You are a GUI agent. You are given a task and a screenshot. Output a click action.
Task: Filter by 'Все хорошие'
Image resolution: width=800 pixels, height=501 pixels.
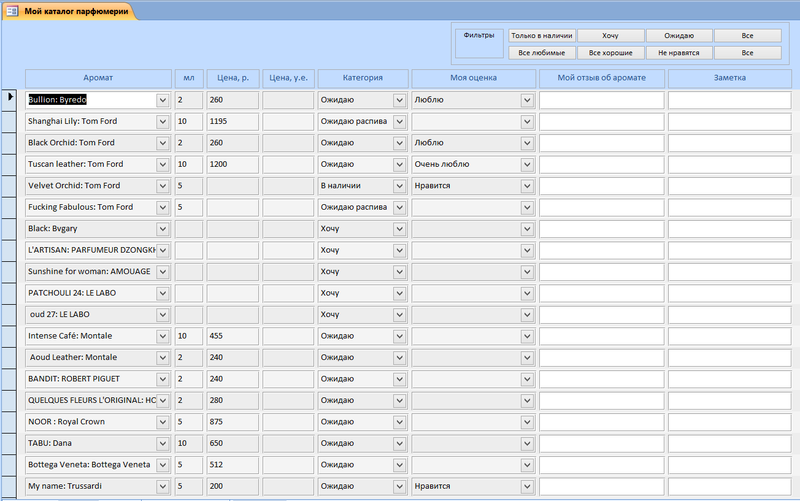point(610,53)
